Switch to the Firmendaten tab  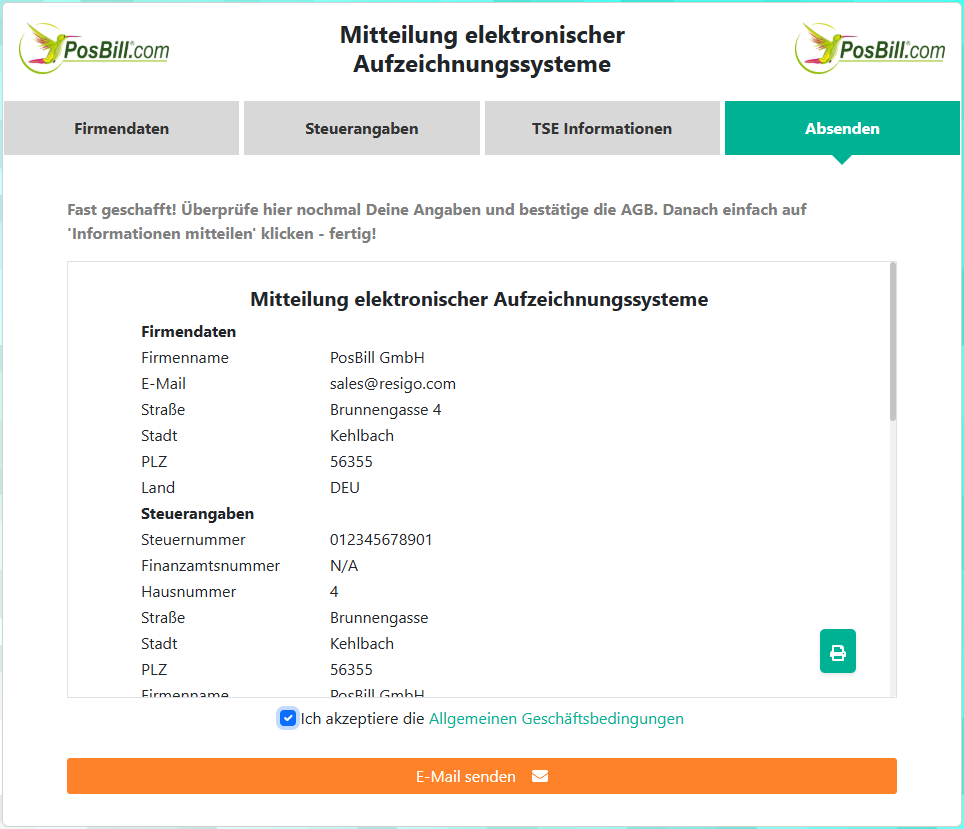tap(121, 128)
